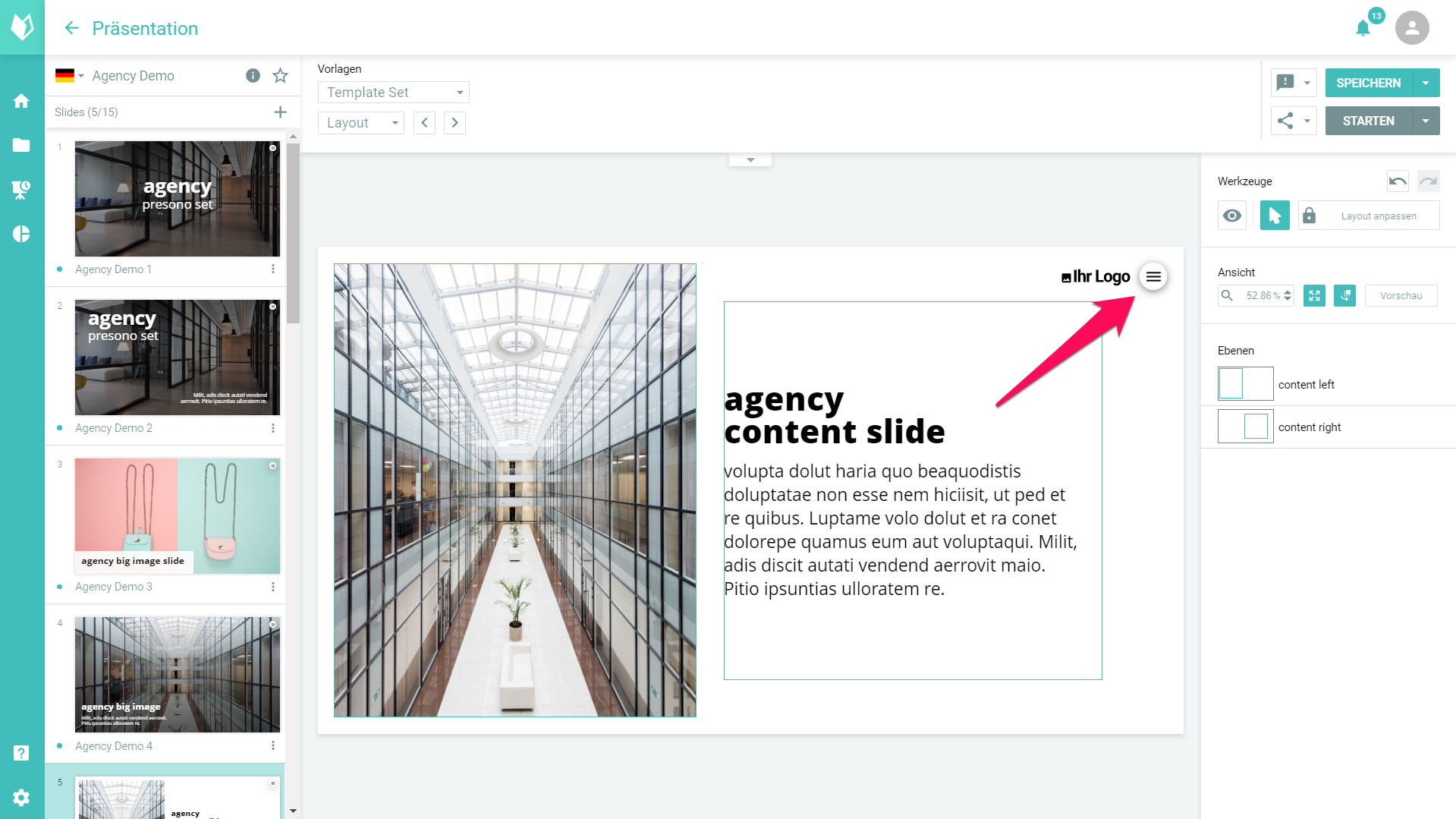Open the feedback icon next to Speichern
Screen dimensions: 1456x819
pos(1285,83)
